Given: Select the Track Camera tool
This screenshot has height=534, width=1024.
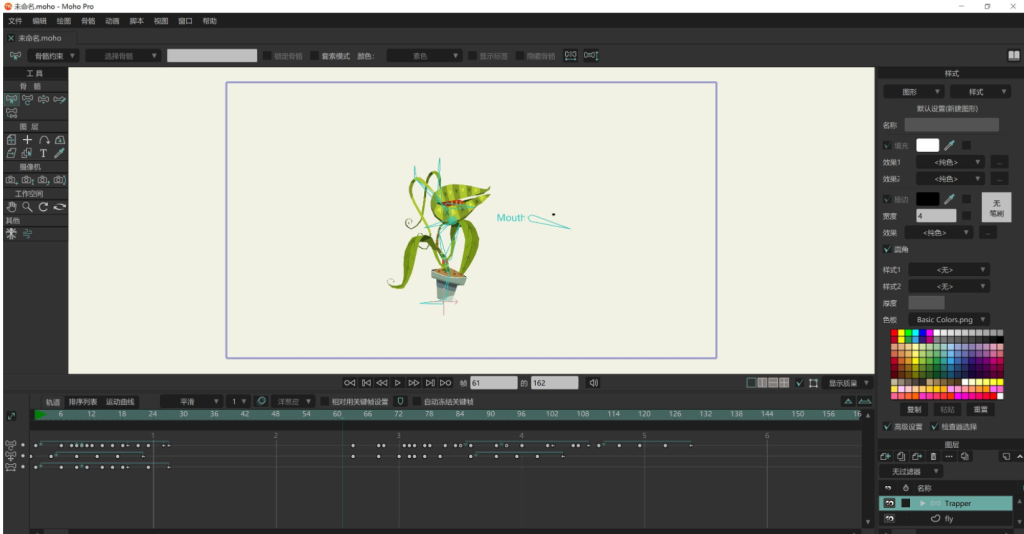Looking at the screenshot, I should coord(12,180).
